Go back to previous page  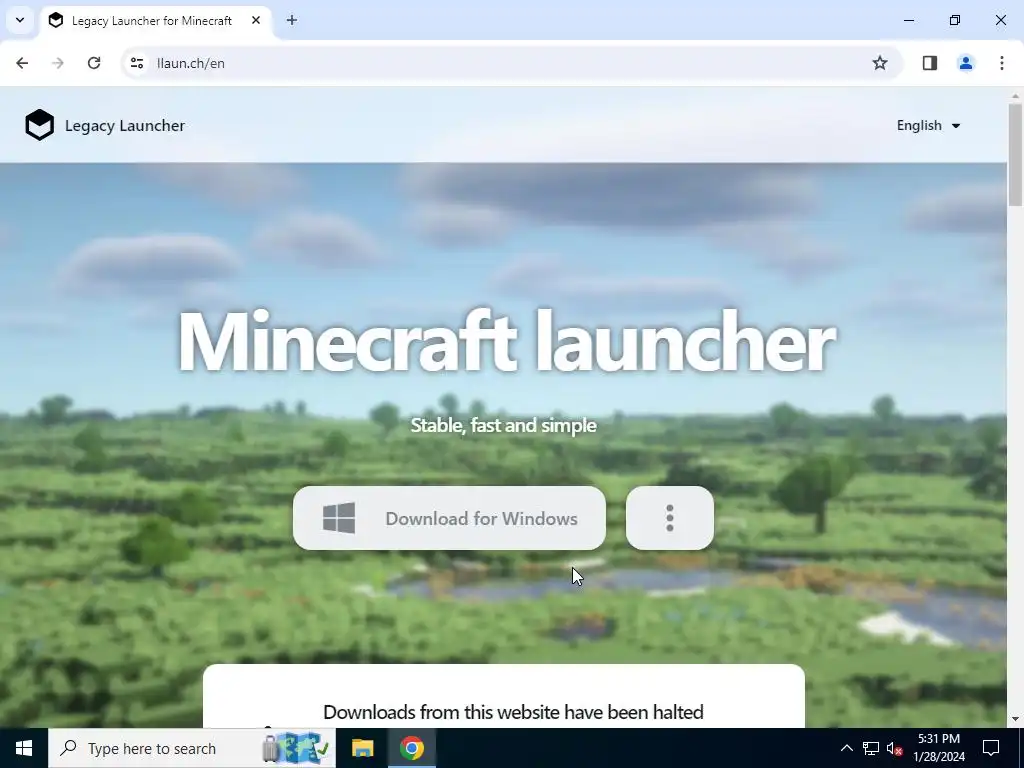[x=22, y=63]
